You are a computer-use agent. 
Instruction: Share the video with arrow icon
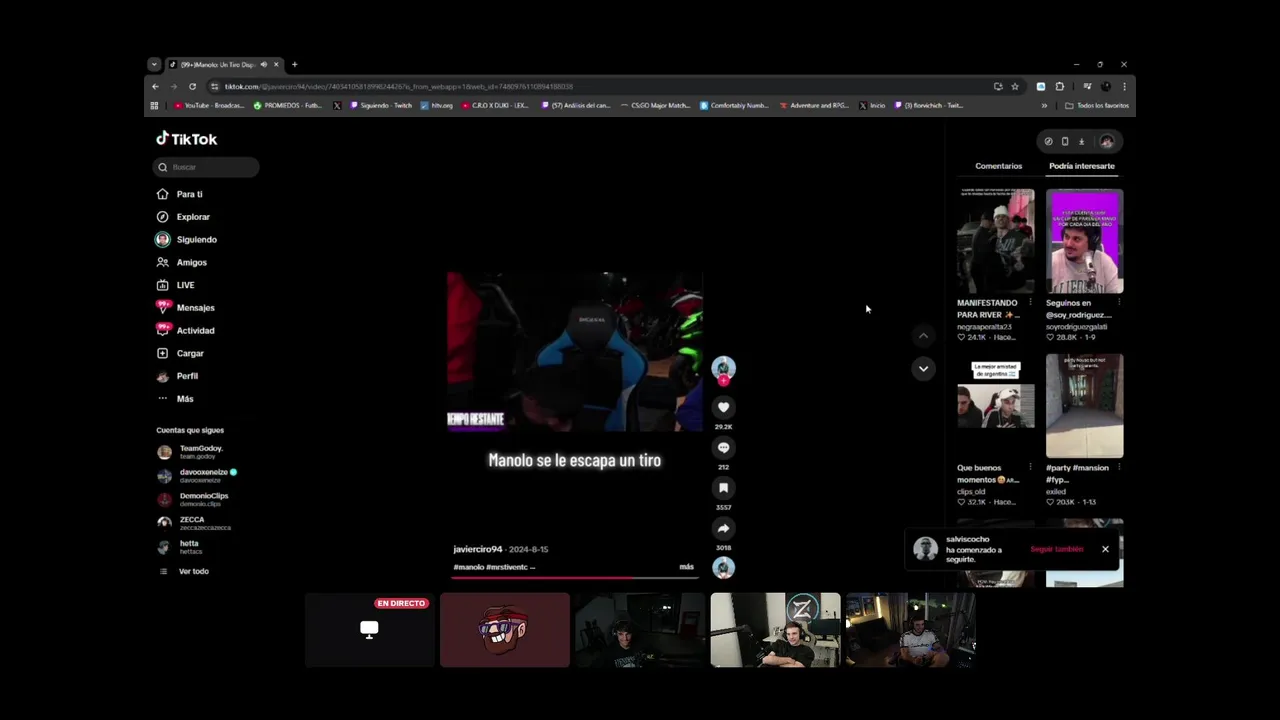pyautogui.click(x=723, y=528)
